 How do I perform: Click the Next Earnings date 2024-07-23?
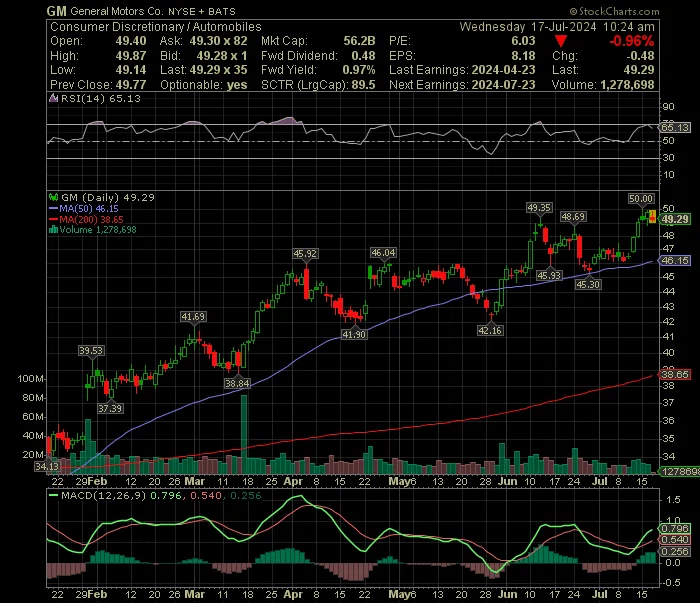coord(503,85)
